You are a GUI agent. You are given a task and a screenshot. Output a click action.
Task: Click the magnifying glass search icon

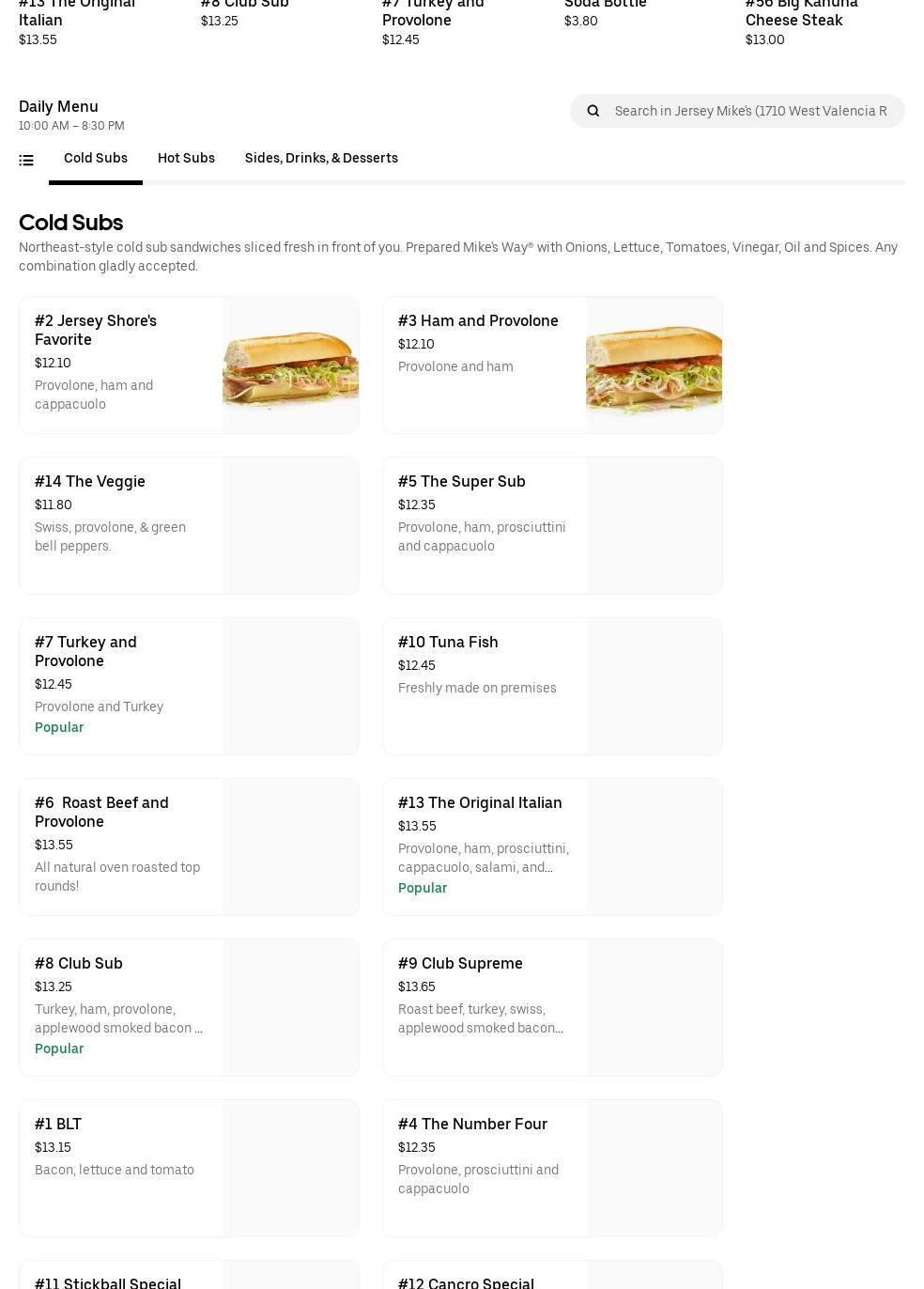coord(593,111)
